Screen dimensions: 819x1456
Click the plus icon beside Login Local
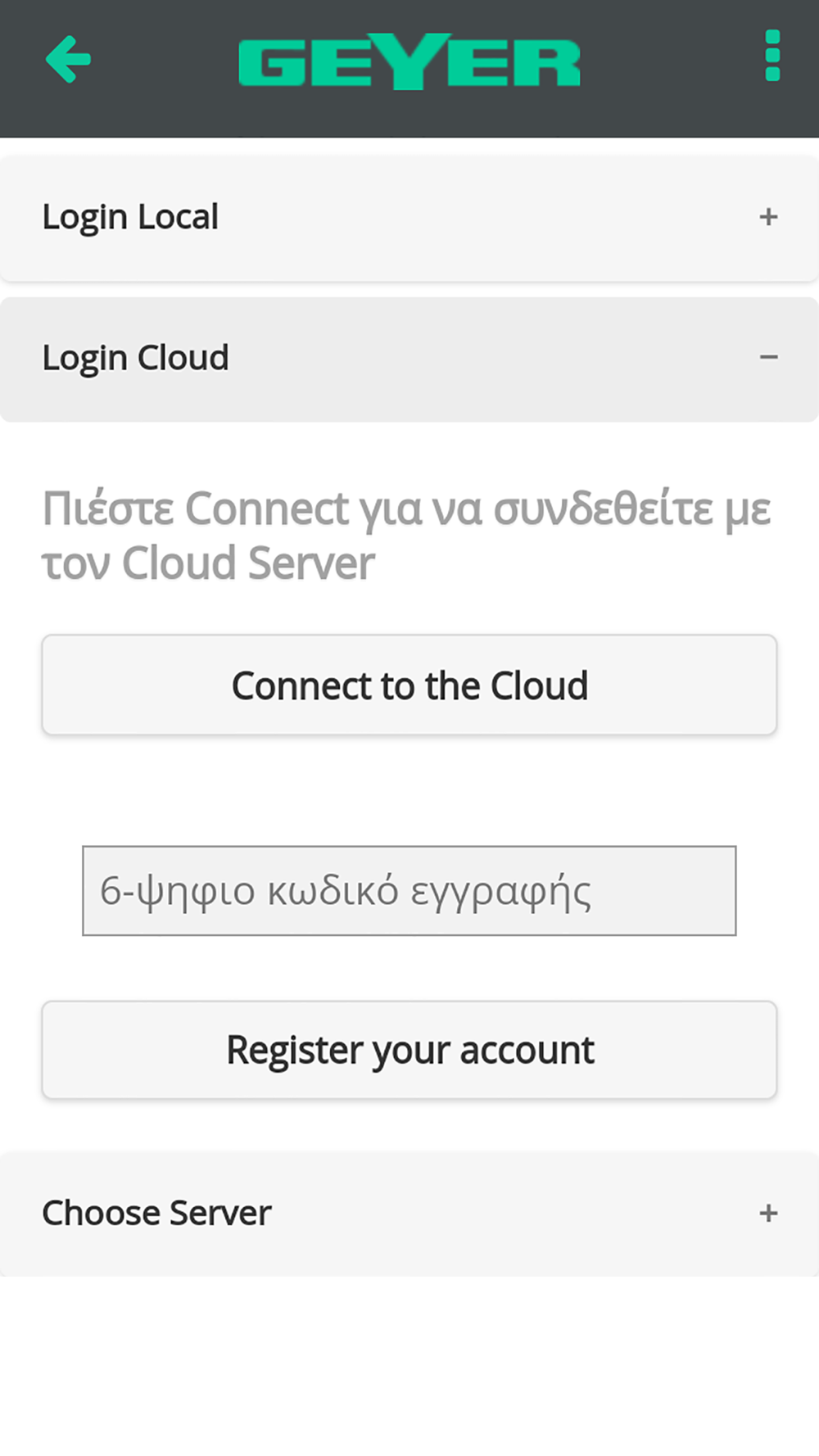coord(768,217)
